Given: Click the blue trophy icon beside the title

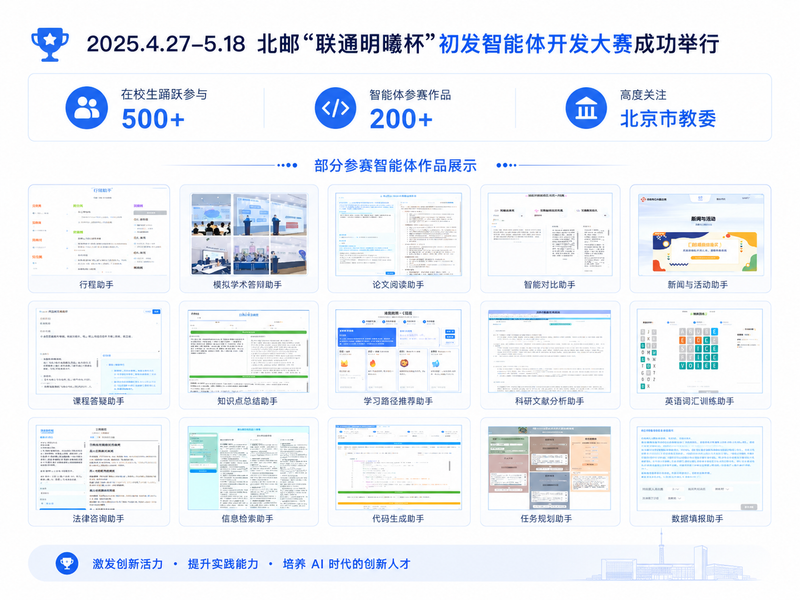Looking at the screenshot, I should point(49,44).
